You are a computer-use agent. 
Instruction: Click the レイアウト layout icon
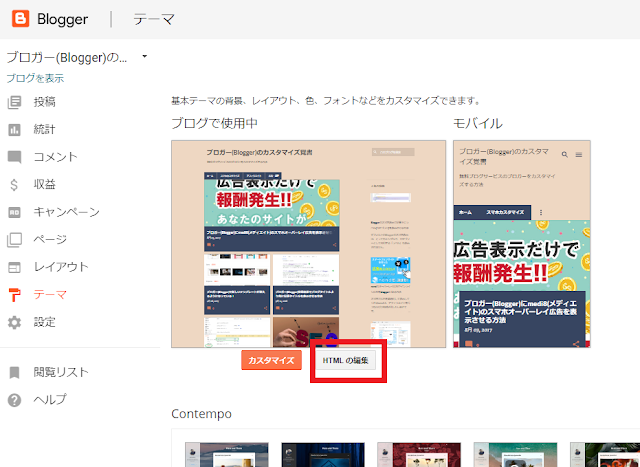tap(14, 267)
